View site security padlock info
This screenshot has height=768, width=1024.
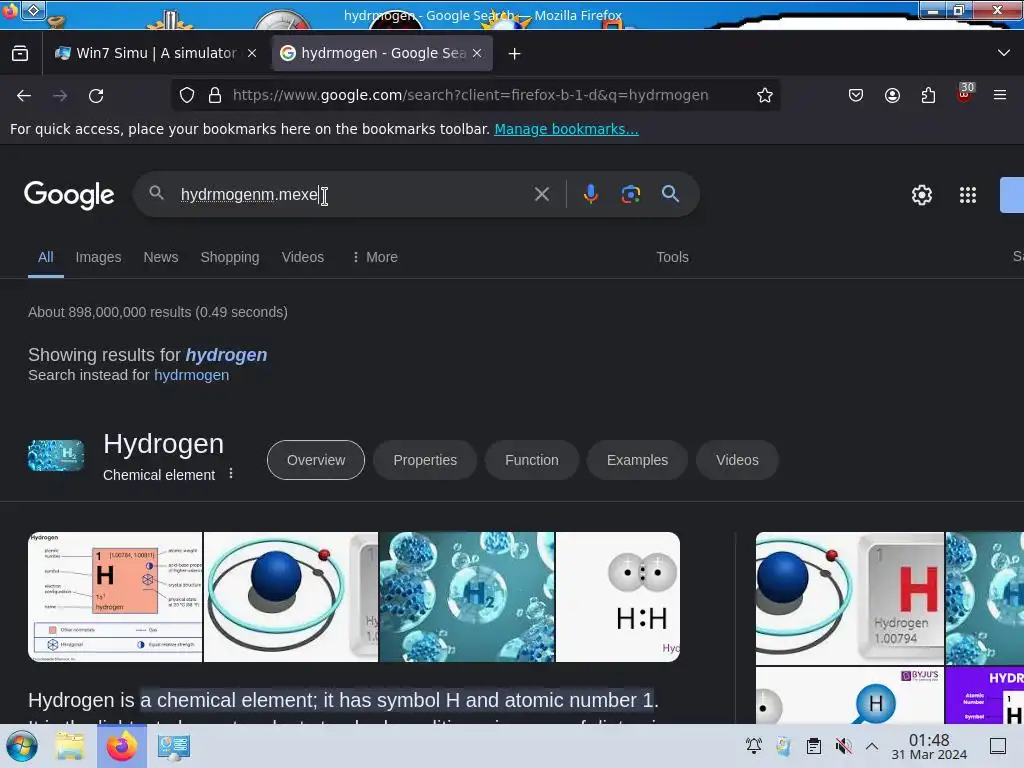point(215,95)
